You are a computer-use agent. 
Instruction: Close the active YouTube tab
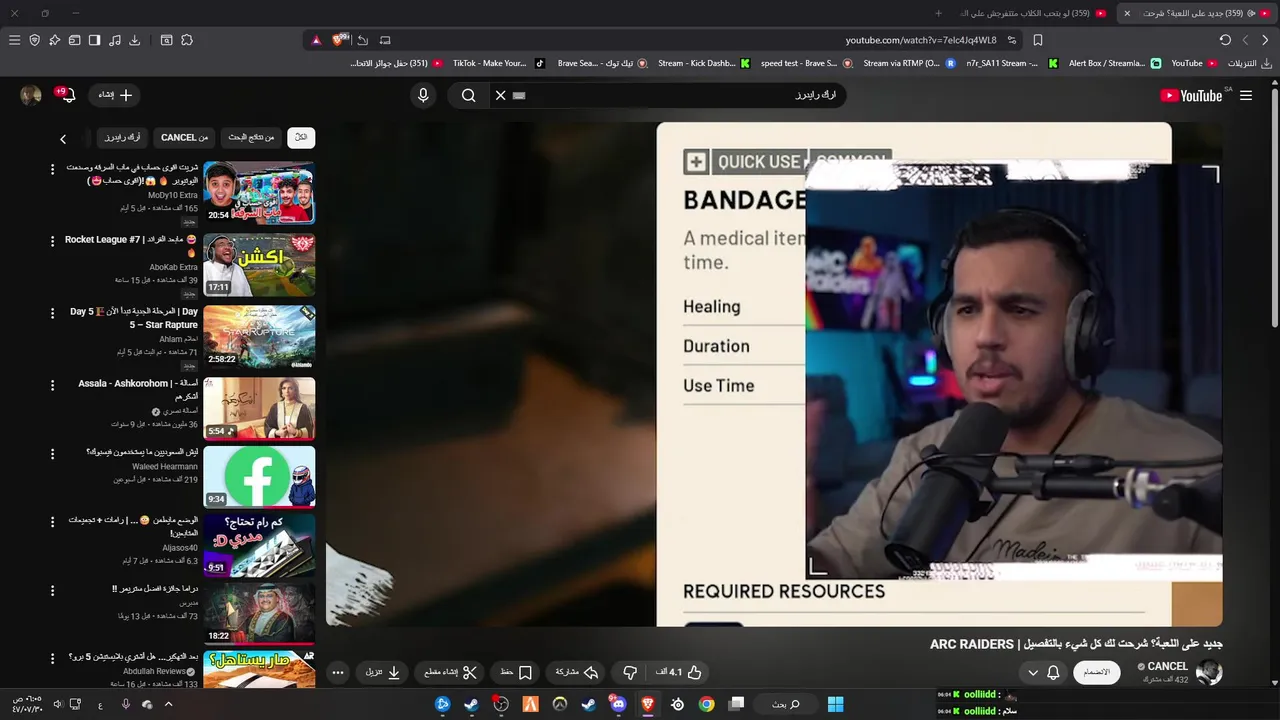(1127, 13)
